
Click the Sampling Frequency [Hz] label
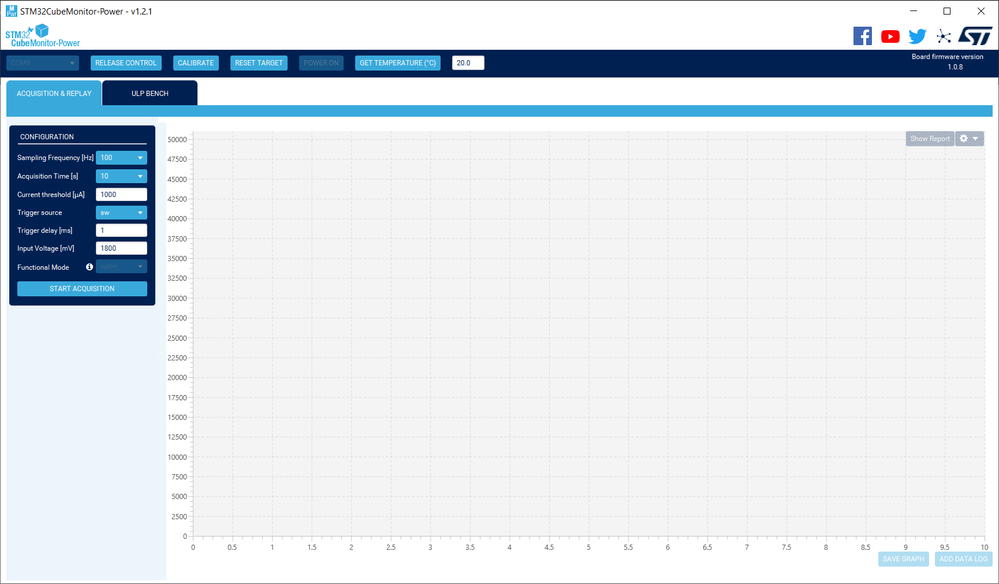55,157
